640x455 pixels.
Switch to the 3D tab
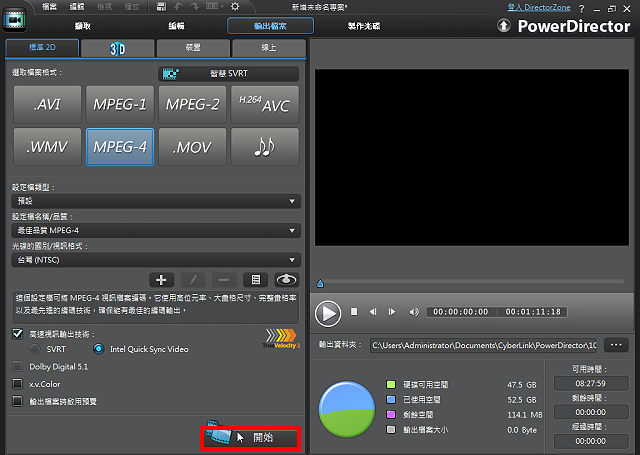118,49
